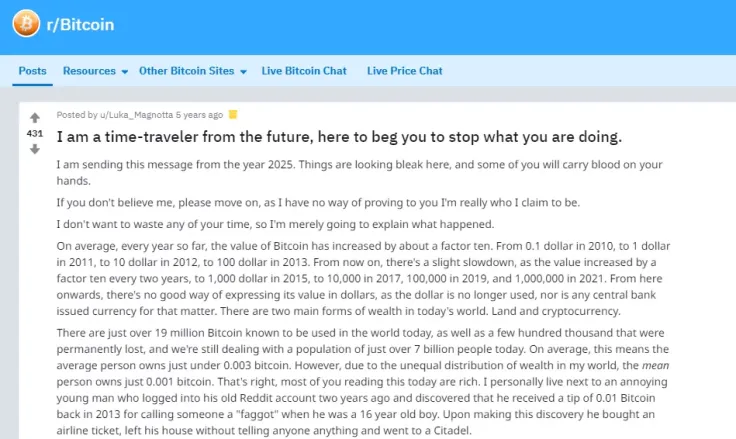Upvote the time-traveler post
Viewport: 736px width, 439px height.
(35, 117)
